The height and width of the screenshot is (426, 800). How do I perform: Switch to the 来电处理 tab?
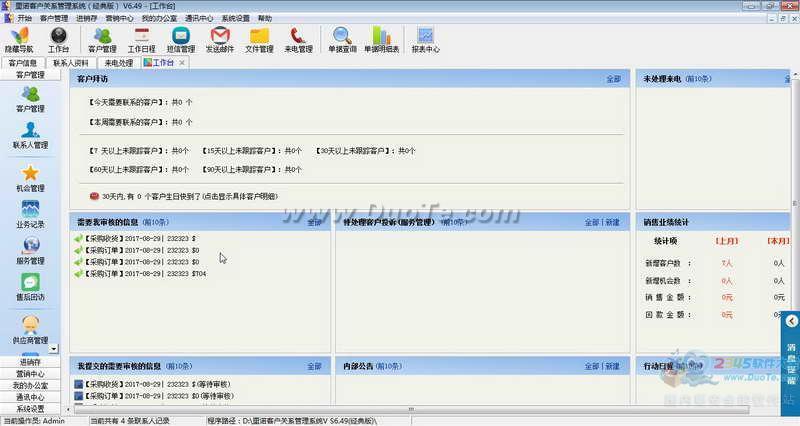118,63
